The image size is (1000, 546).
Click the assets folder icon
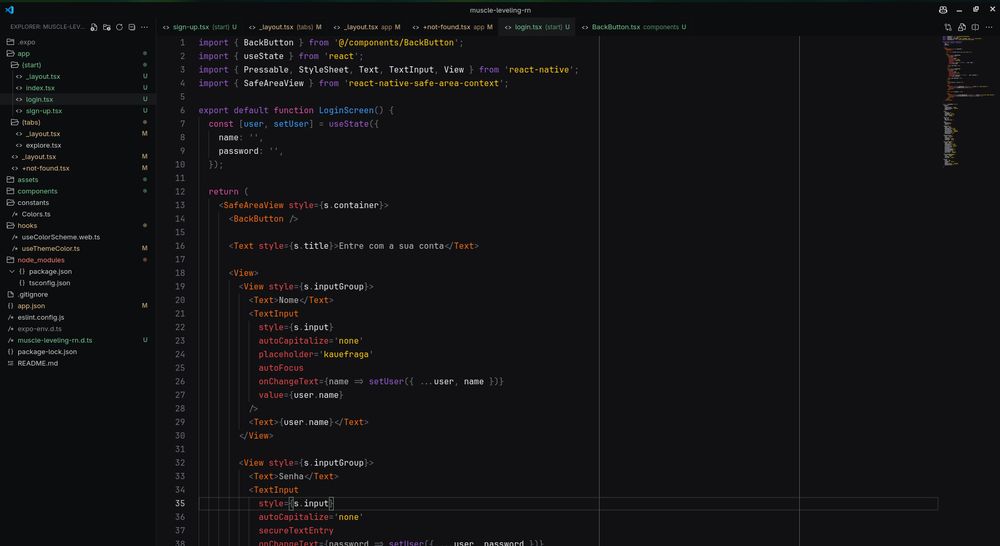pyautogui.click(x=10, y=180)
